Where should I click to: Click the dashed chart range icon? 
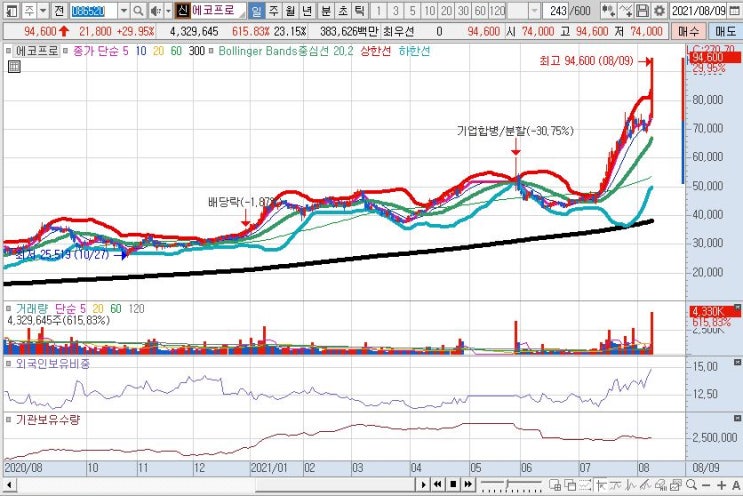point(585,485)
